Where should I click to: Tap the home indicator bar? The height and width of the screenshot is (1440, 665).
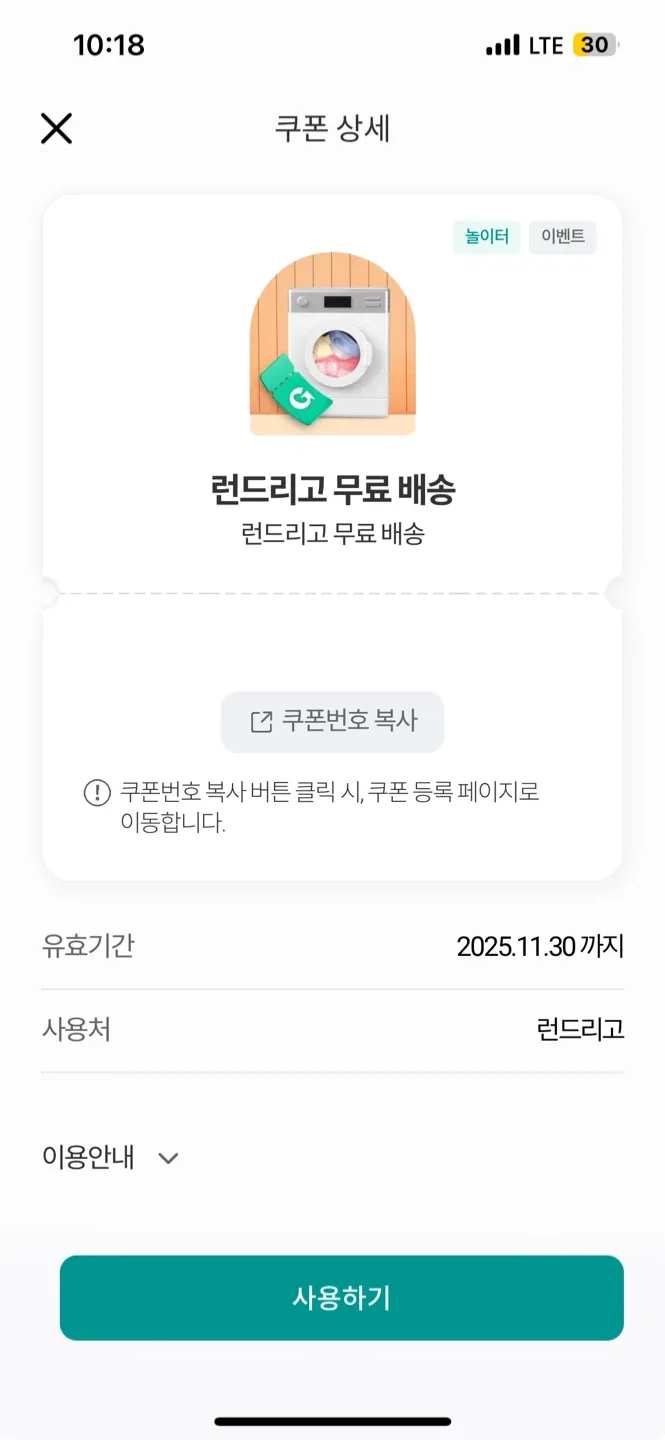pos(332,1421)
